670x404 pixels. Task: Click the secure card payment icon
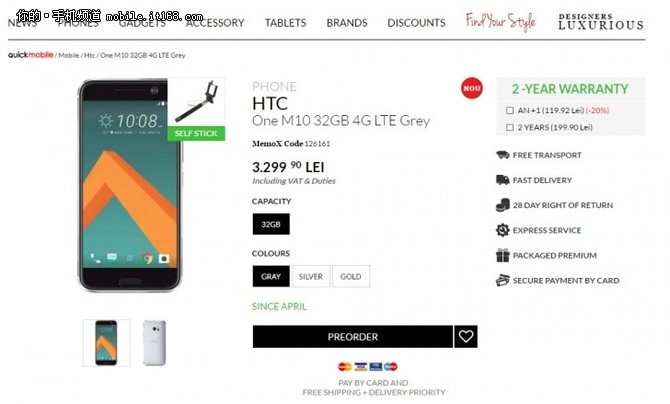(x=502, y=280)
